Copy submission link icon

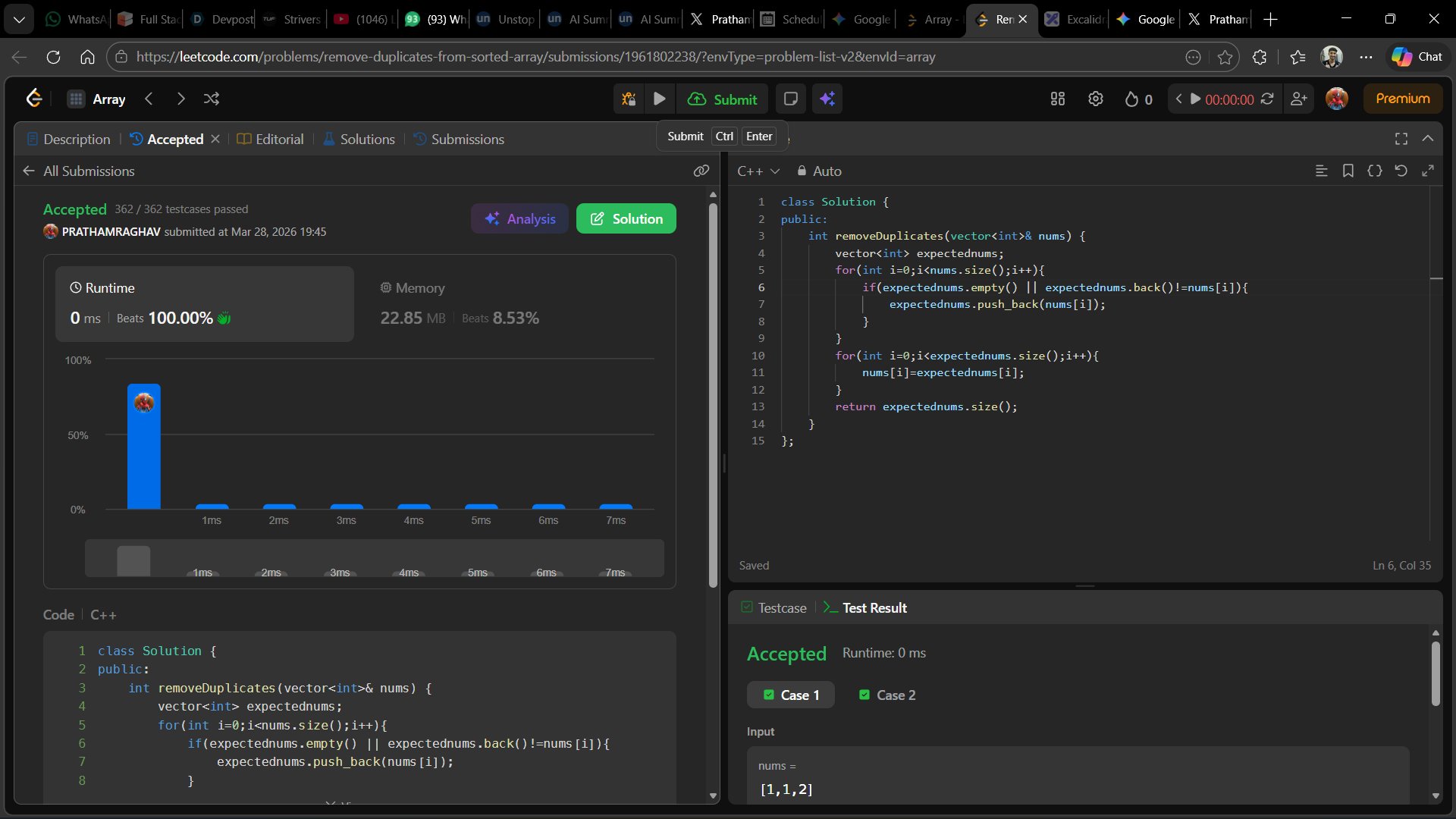[701, 171]
